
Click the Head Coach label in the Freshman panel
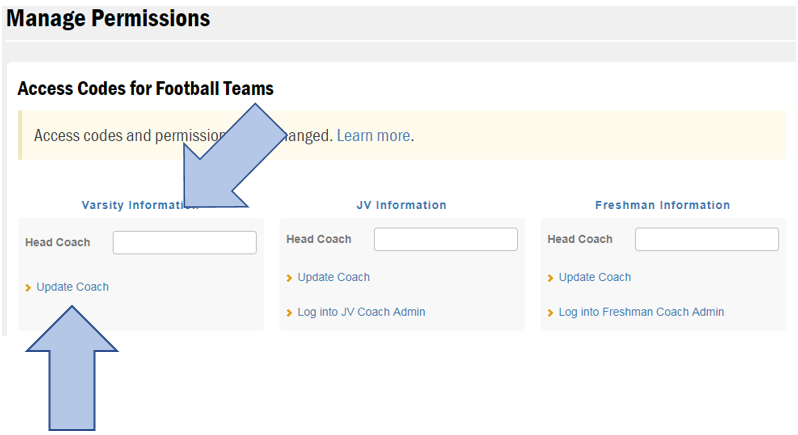point(580,239)
